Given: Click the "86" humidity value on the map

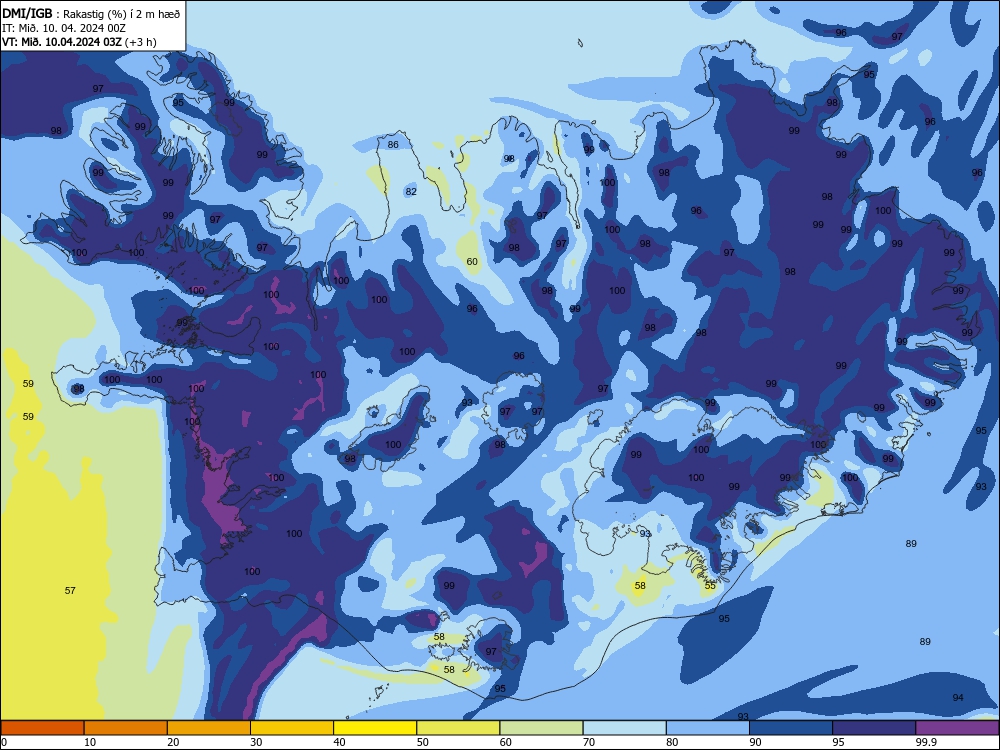Looking at the screenshot, I should click(x=393, y=145).
